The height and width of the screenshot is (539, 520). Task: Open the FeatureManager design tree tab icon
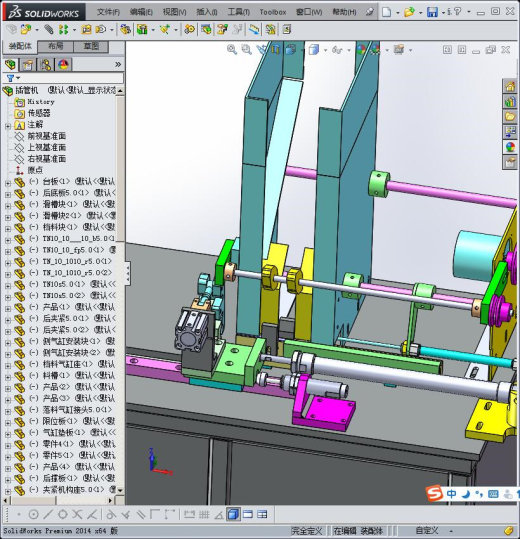coord(10,65)
